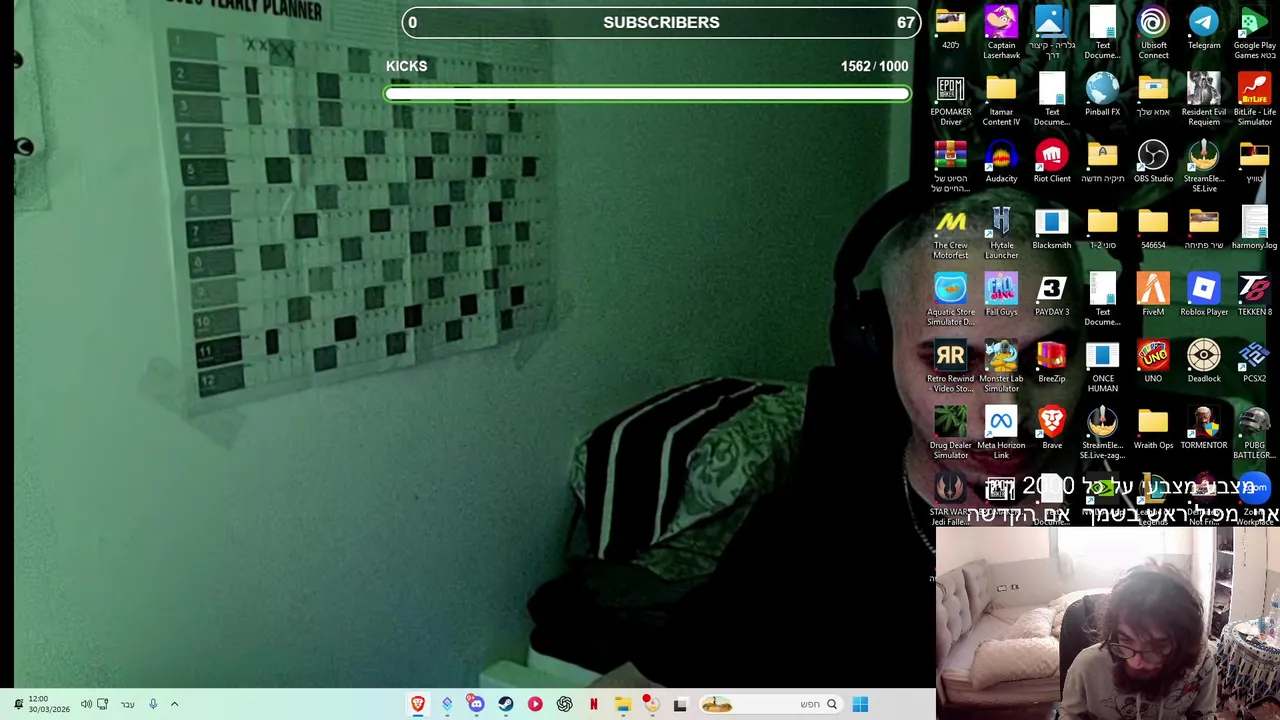Open the harmony.log file

[x=1254, y=229]
